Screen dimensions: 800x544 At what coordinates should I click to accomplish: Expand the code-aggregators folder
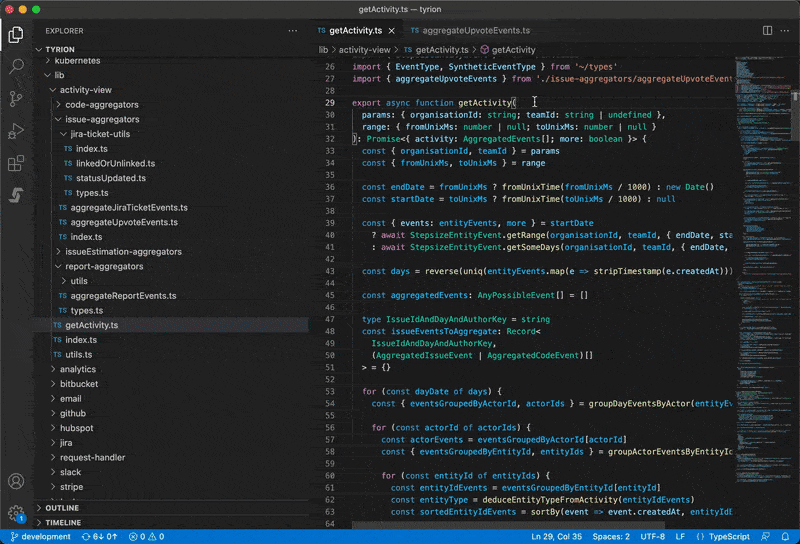tap(101, 104)
